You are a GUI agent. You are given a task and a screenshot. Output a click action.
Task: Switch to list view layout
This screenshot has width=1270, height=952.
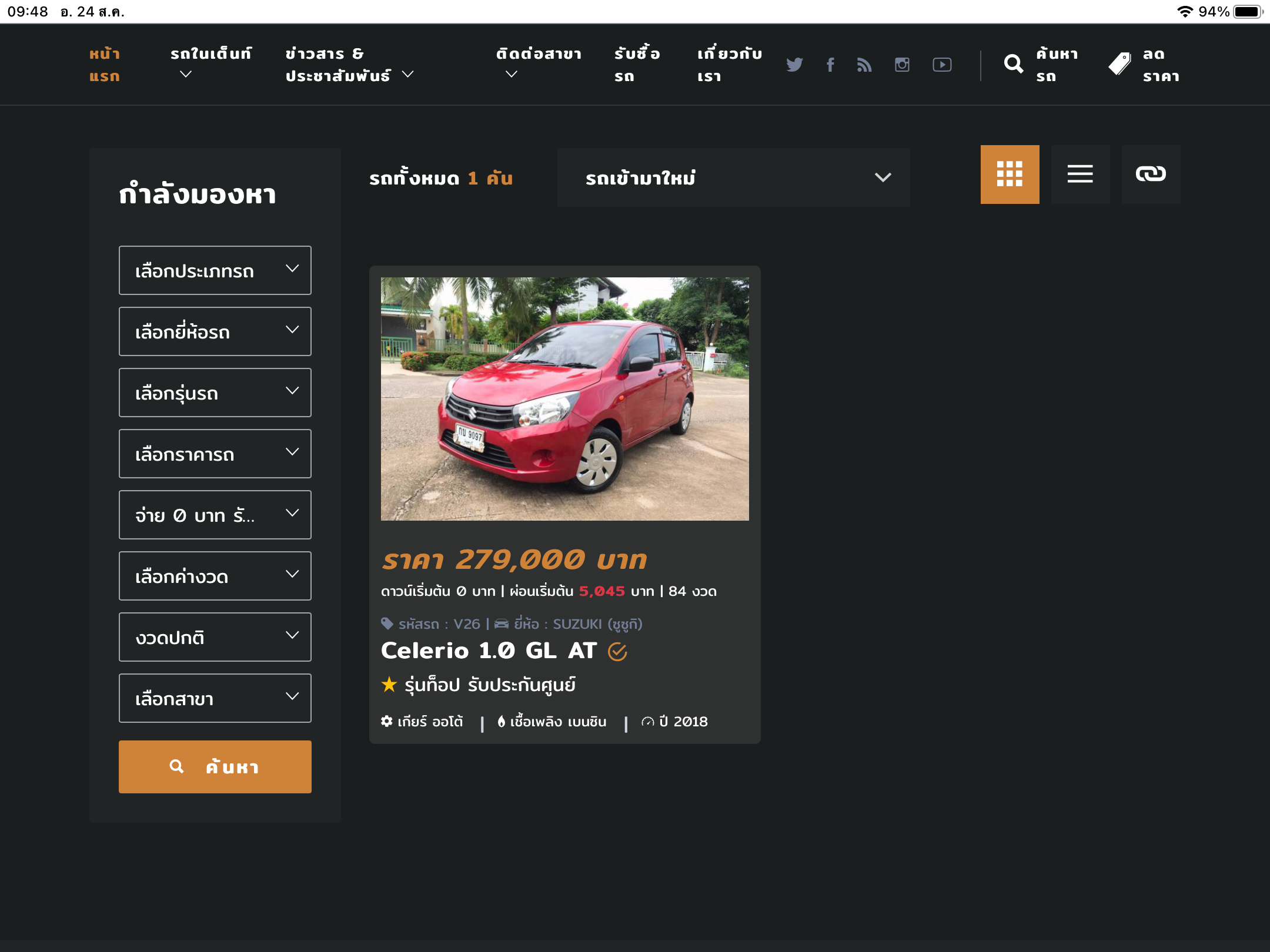(1080, 175)
